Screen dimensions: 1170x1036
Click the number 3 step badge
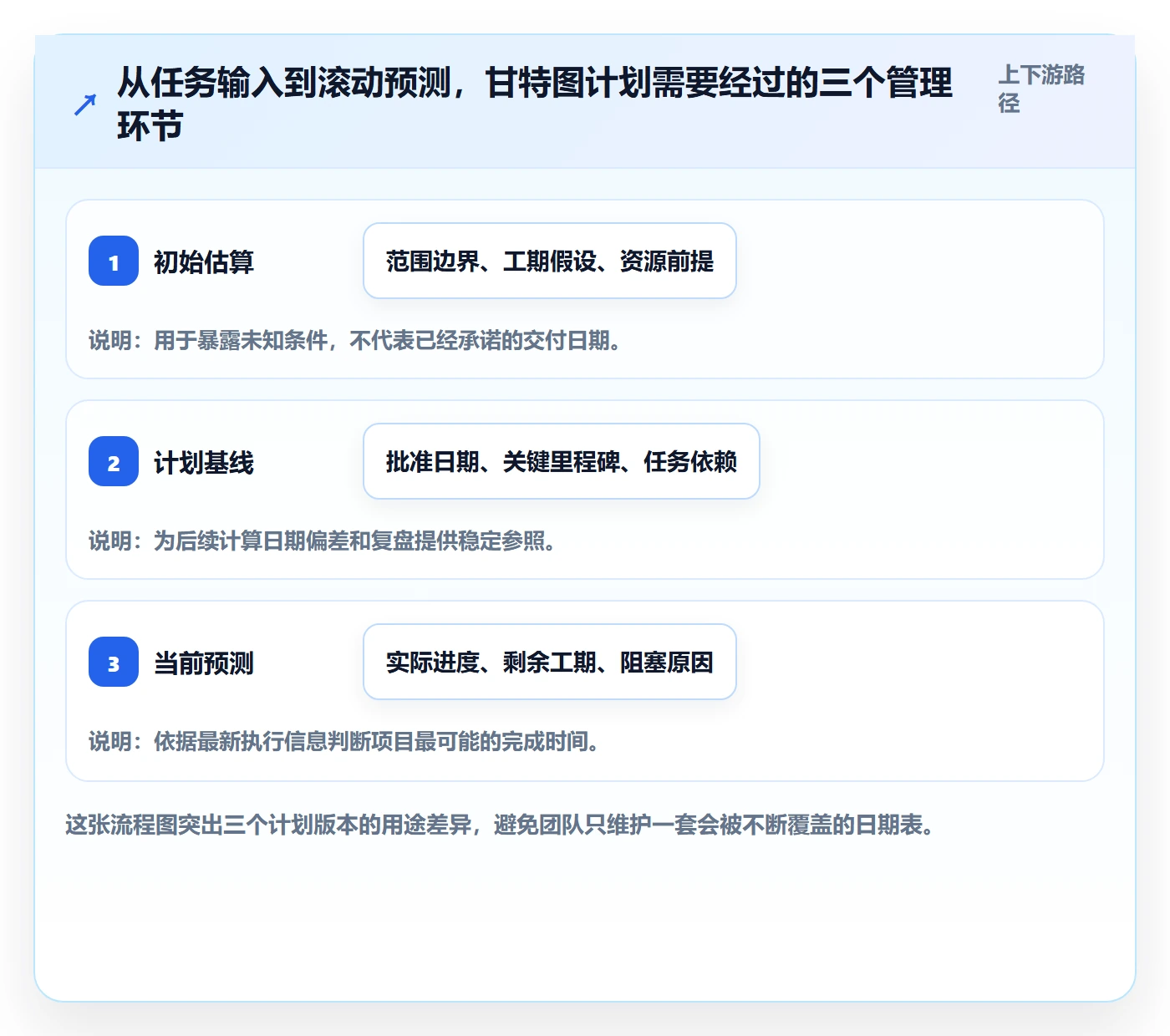[x=114, y=662]
